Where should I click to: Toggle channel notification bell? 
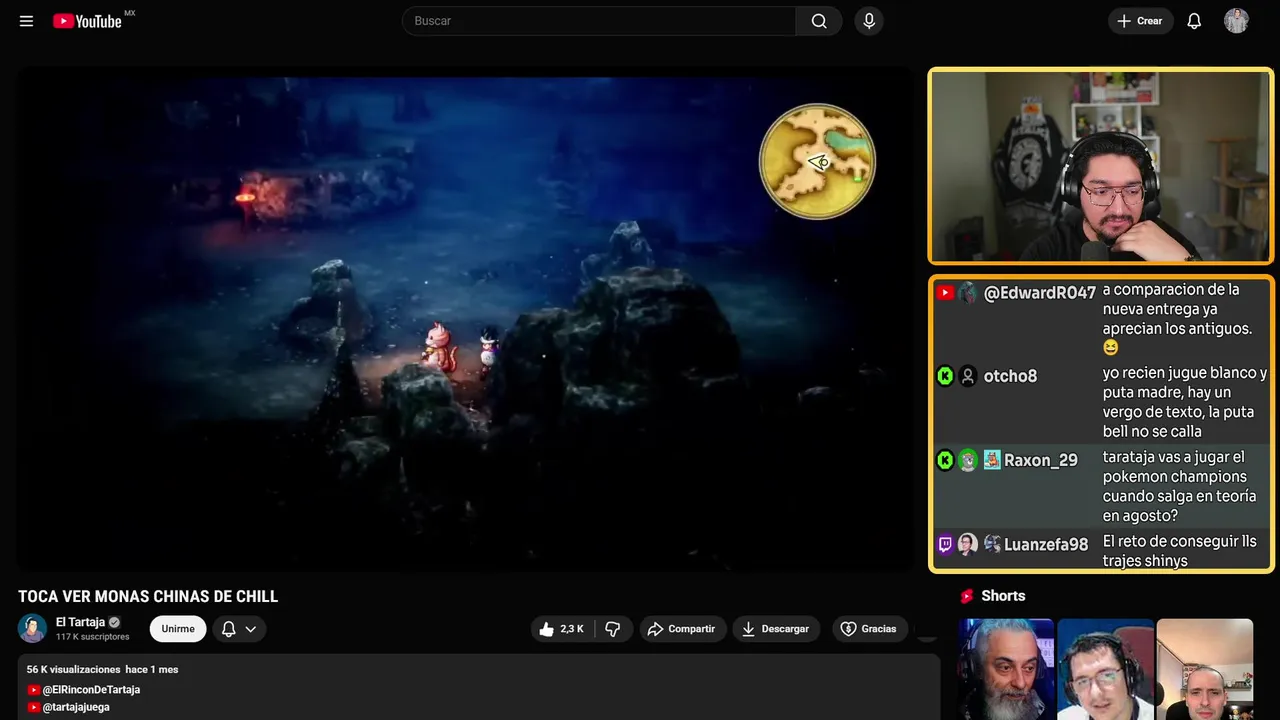(228, 629)
